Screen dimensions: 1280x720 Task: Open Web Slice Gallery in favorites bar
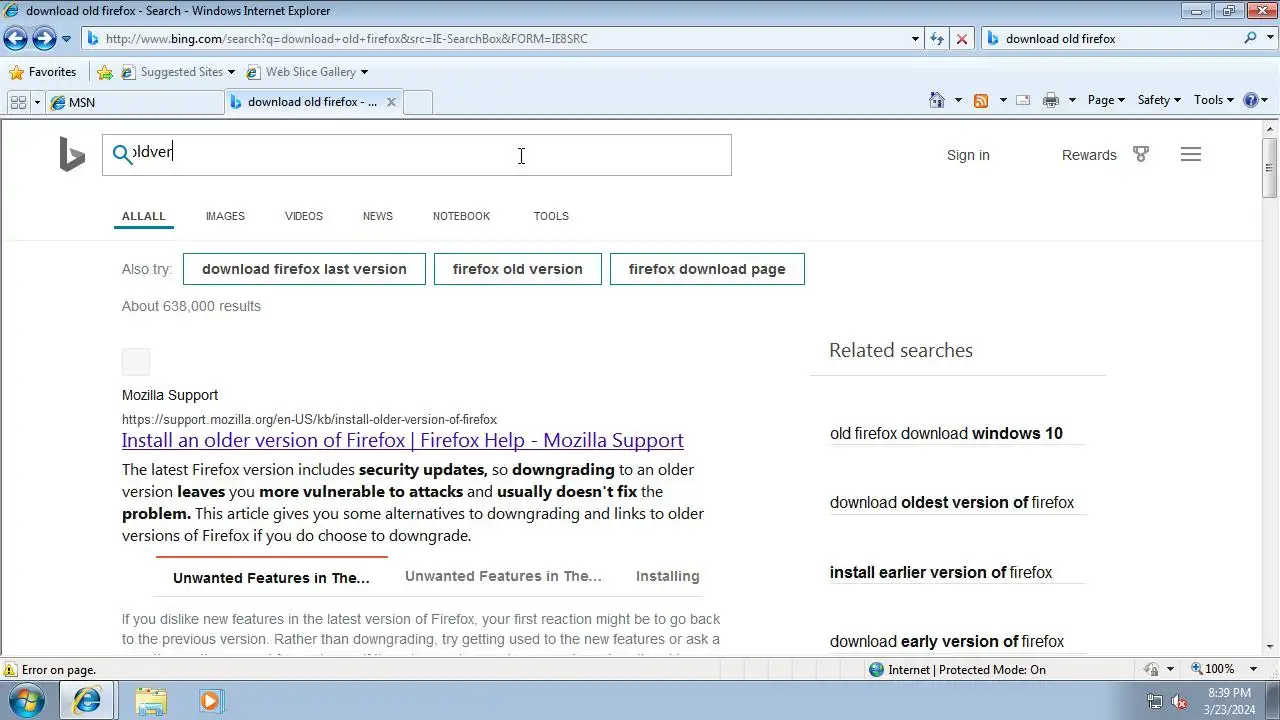click(x=307, y=72)
